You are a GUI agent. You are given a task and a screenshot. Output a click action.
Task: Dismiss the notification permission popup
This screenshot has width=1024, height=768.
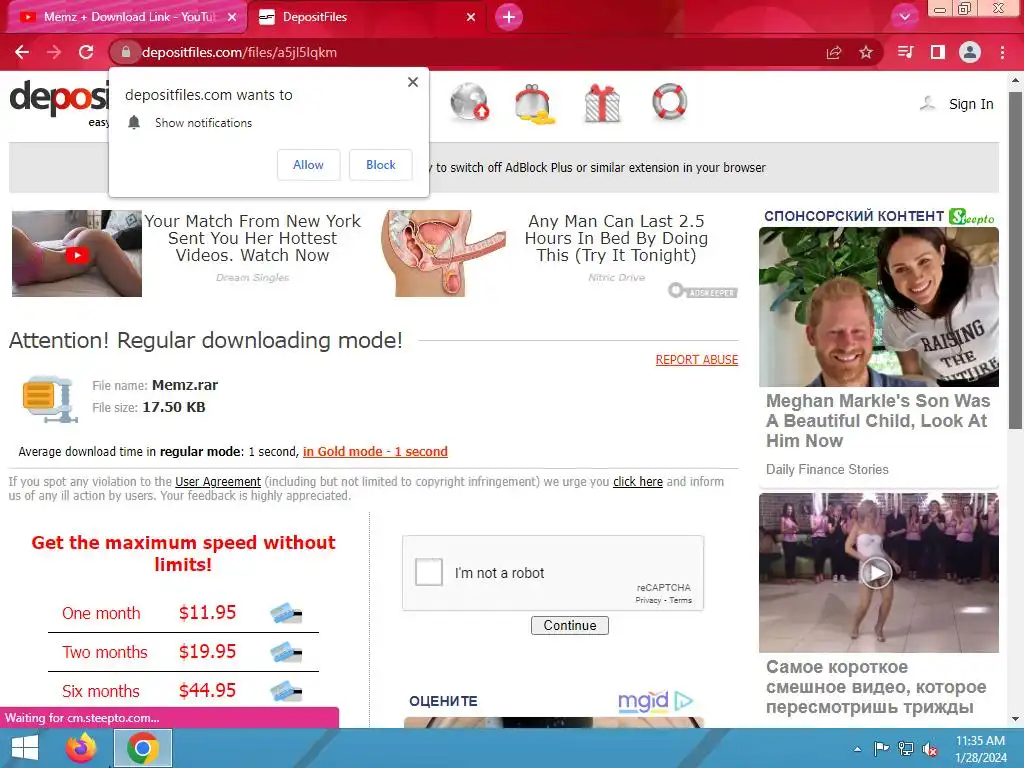point(413,82)
